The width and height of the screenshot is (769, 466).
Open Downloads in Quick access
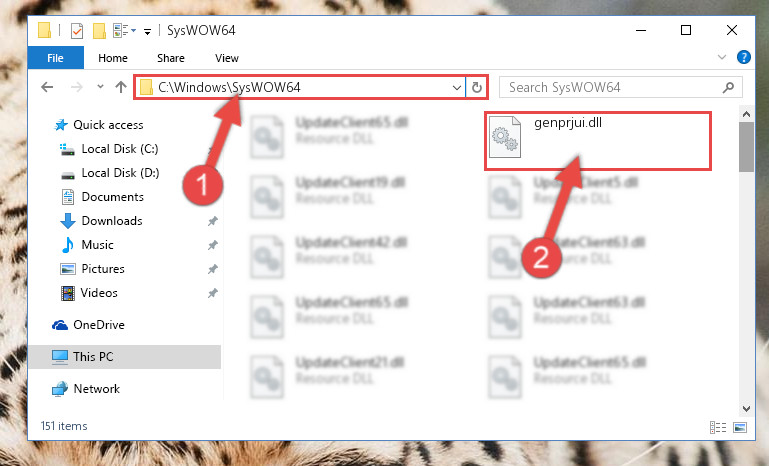tap(112, 221)
